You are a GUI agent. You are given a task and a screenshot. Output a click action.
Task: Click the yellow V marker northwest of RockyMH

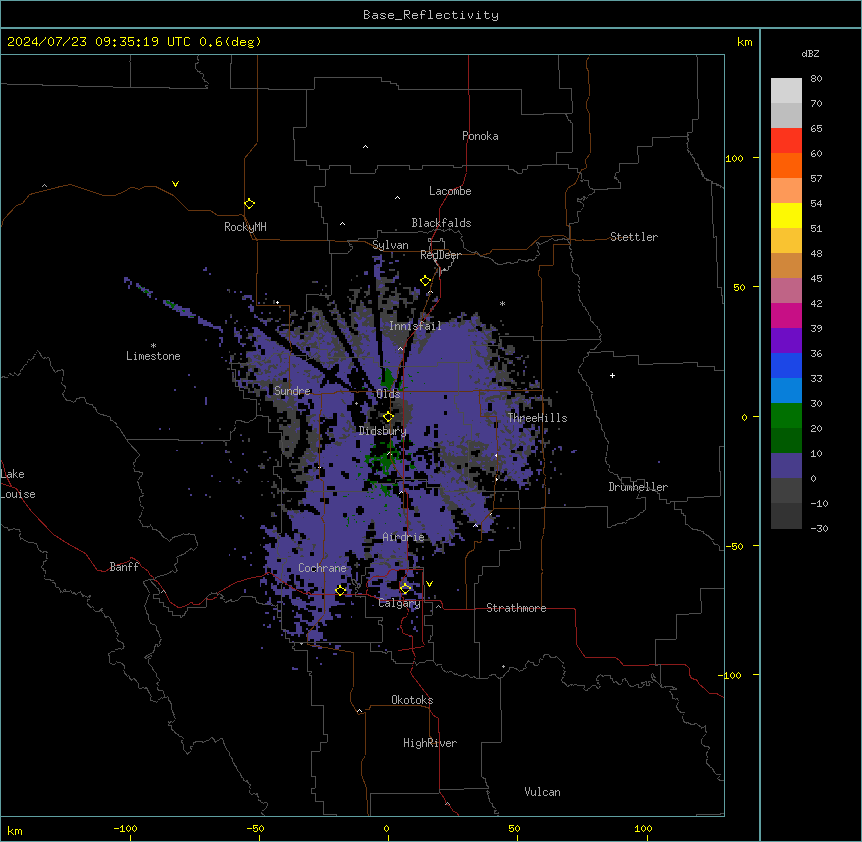coord(175,184)
